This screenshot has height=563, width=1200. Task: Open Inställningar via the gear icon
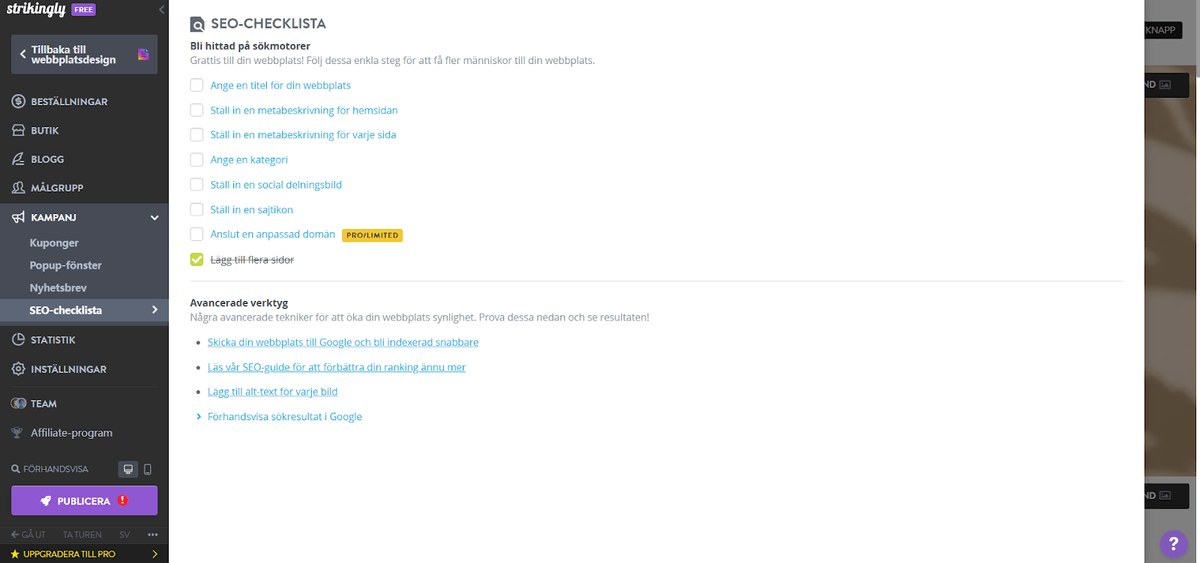coord(18,369)
